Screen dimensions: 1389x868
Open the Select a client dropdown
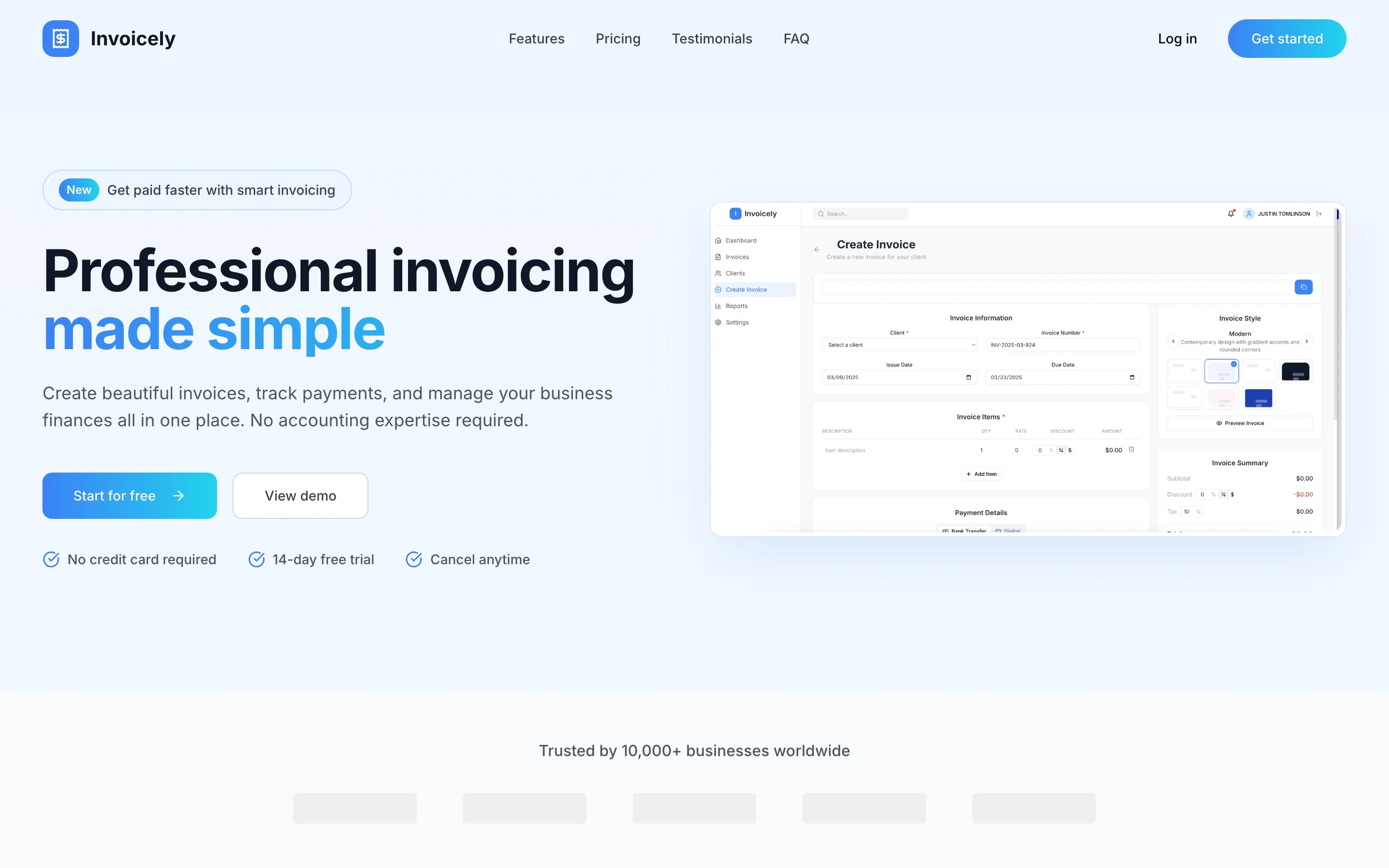pos(899,345)
